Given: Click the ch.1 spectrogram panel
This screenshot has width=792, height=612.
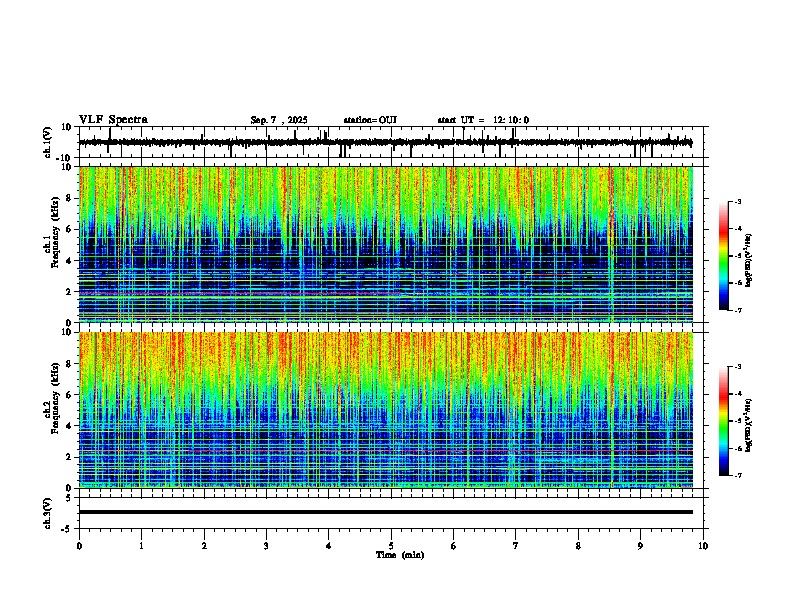Looking at the screenshot, I should coord(385,244).
